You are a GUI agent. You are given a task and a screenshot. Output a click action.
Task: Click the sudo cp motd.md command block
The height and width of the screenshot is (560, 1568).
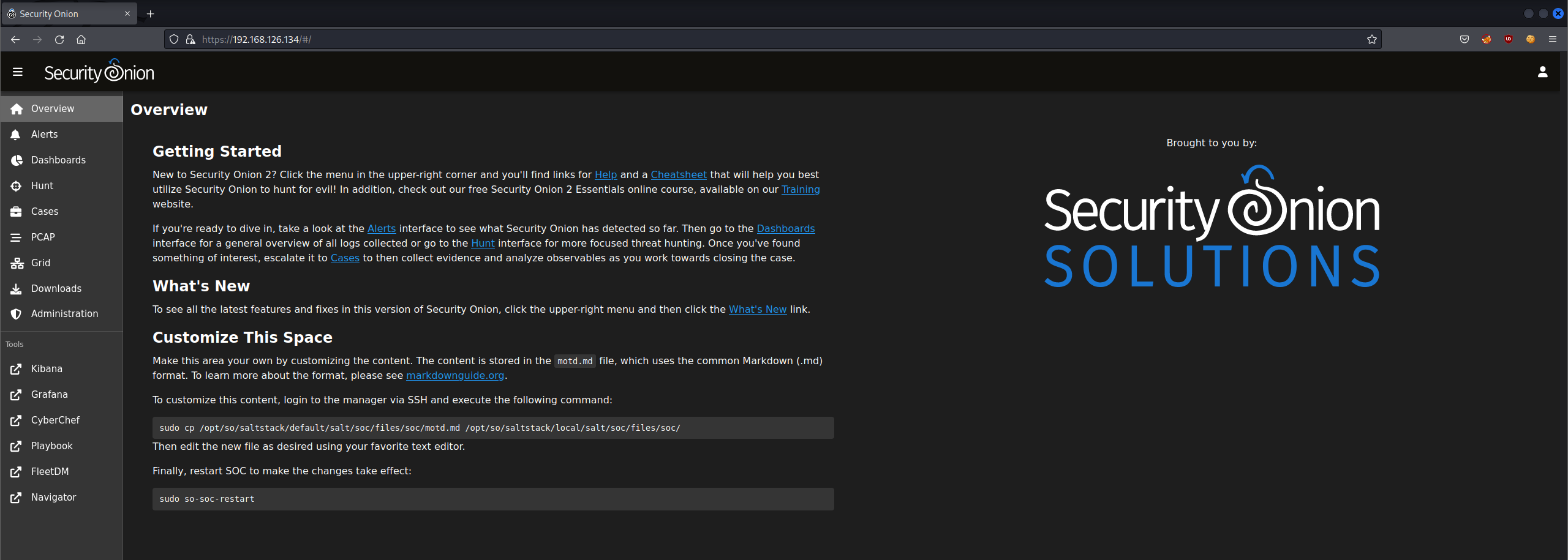pos(493,428)
